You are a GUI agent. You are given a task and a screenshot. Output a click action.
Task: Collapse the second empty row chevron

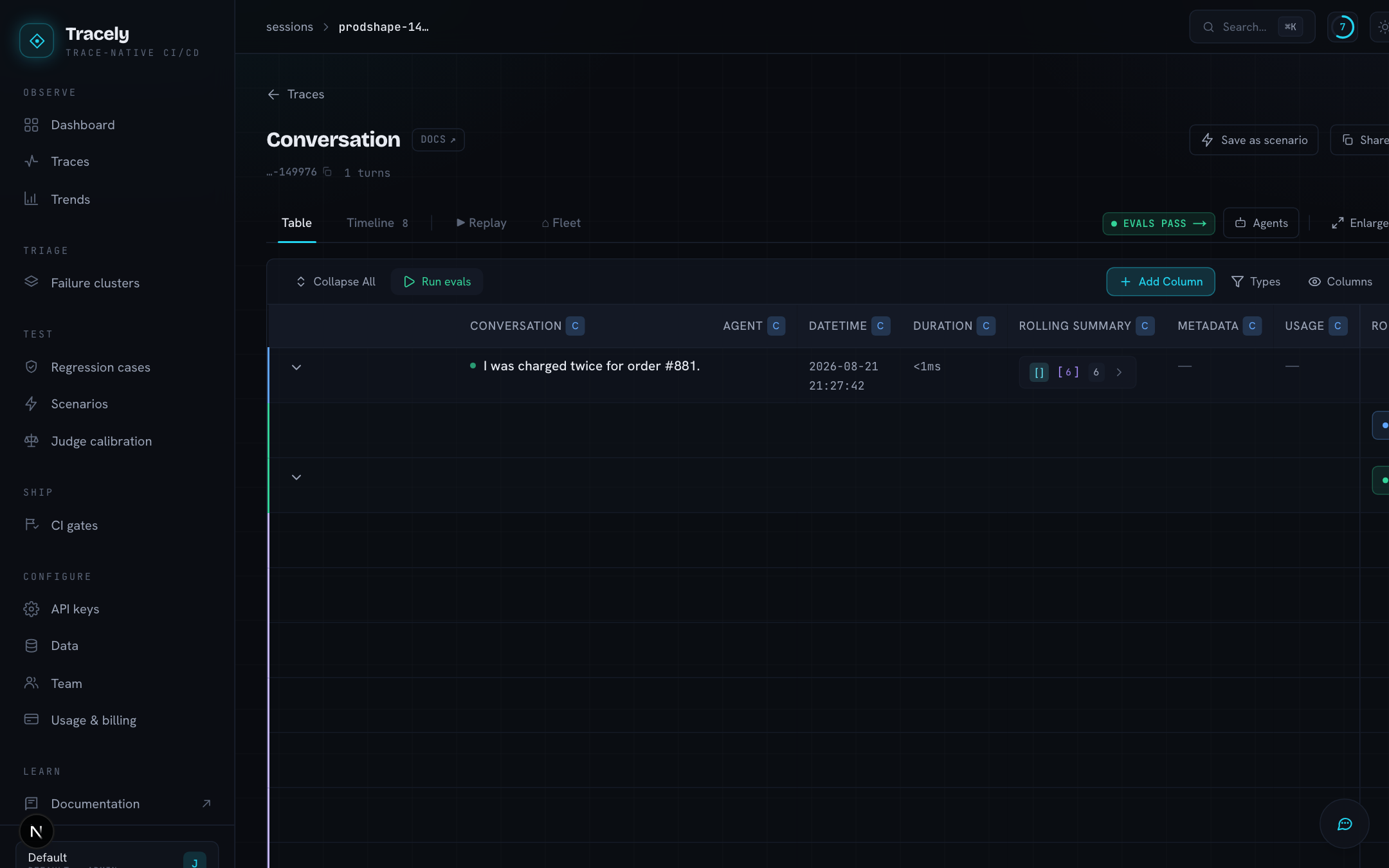pos(296,477)
